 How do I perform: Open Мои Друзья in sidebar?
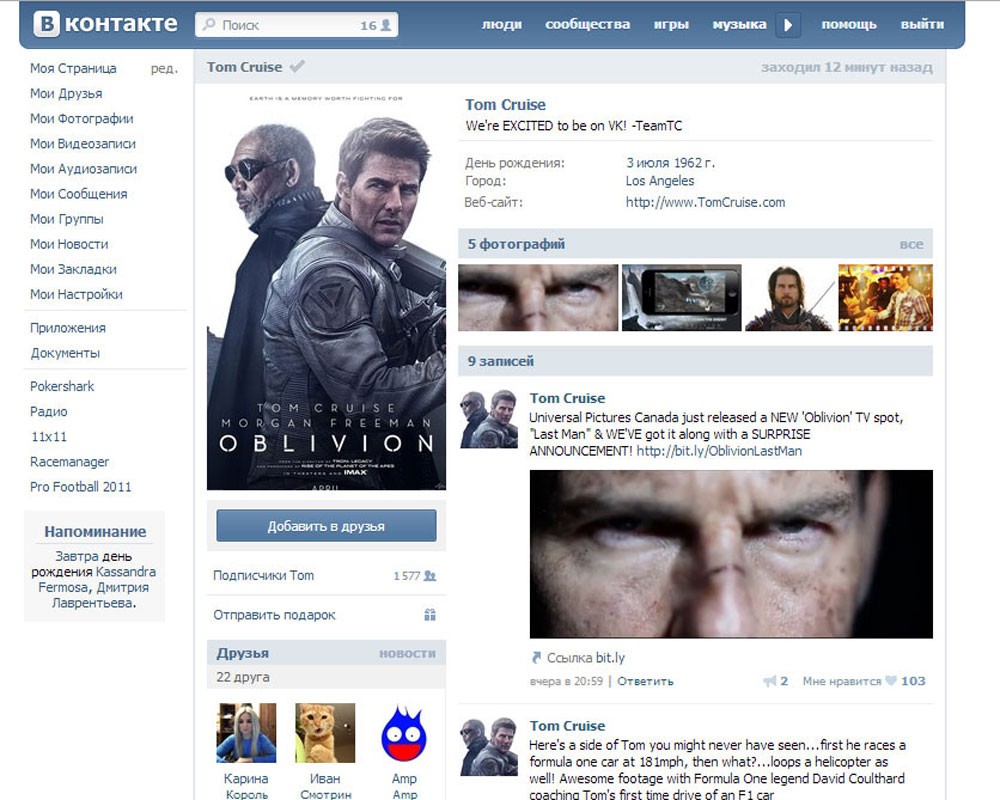tap(66, 93)
